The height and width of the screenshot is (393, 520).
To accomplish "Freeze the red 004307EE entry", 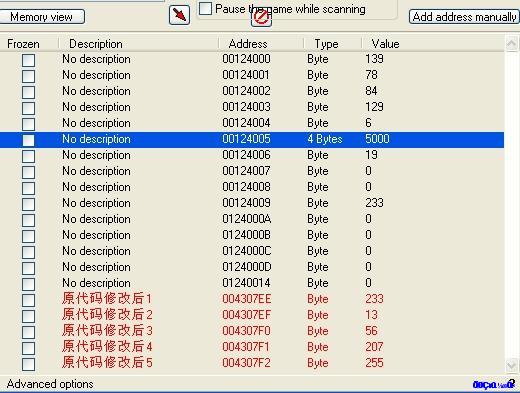I will [x=28, y=300].
